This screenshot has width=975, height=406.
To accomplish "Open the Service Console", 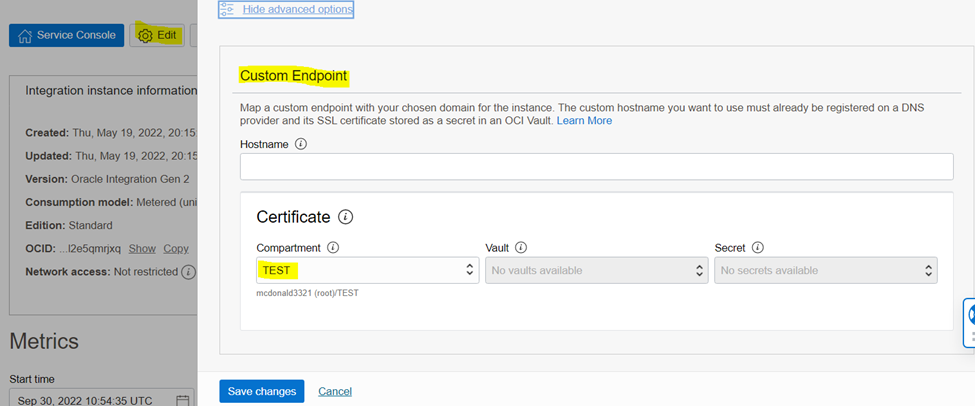I will [x=67, y=35].
